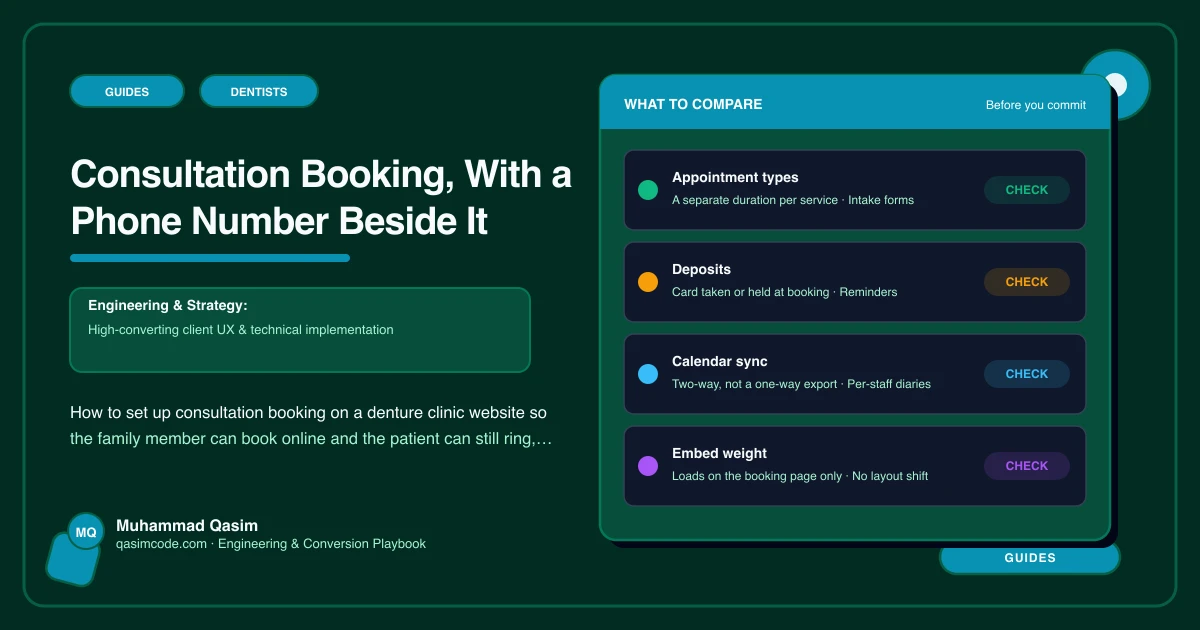This screenshot has height=630, width=1200.
Task: Click the qasimcode.com byline text
Action: 271,544
